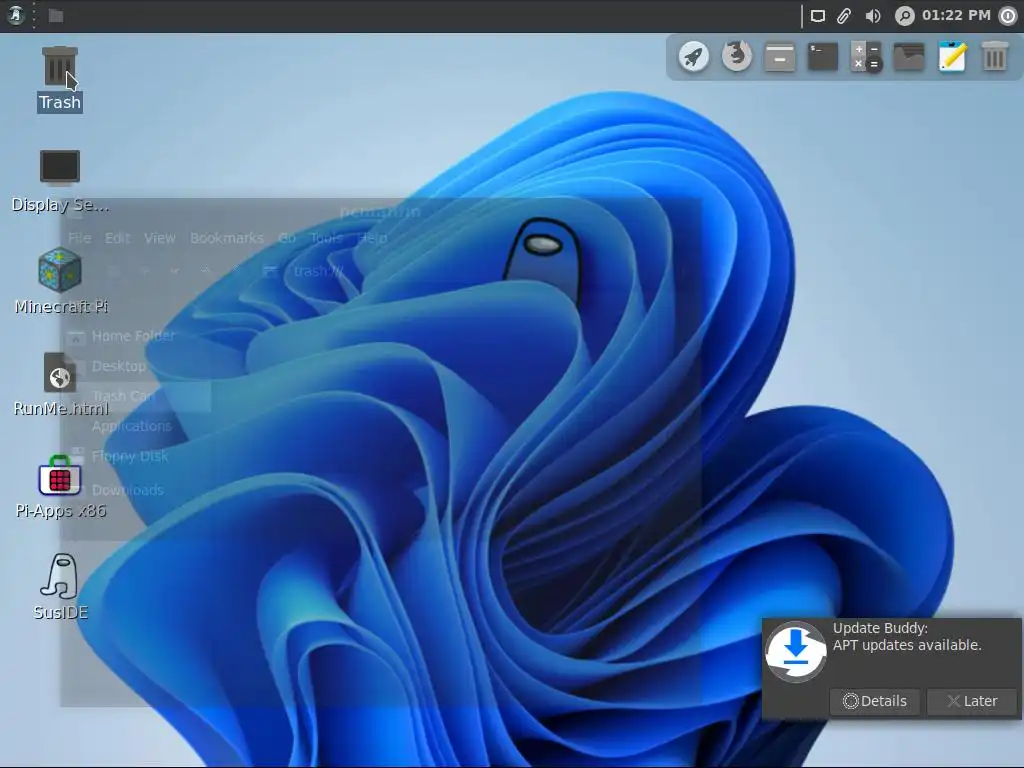Select the SusIDE desktop icon

60,586
